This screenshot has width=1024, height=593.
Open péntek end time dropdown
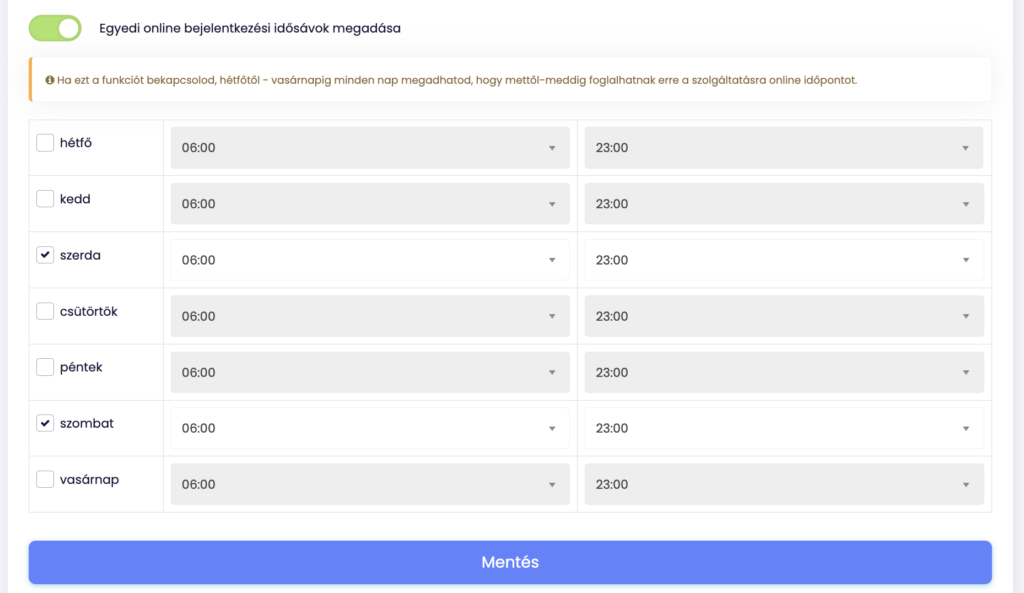(x=784, y=372)
